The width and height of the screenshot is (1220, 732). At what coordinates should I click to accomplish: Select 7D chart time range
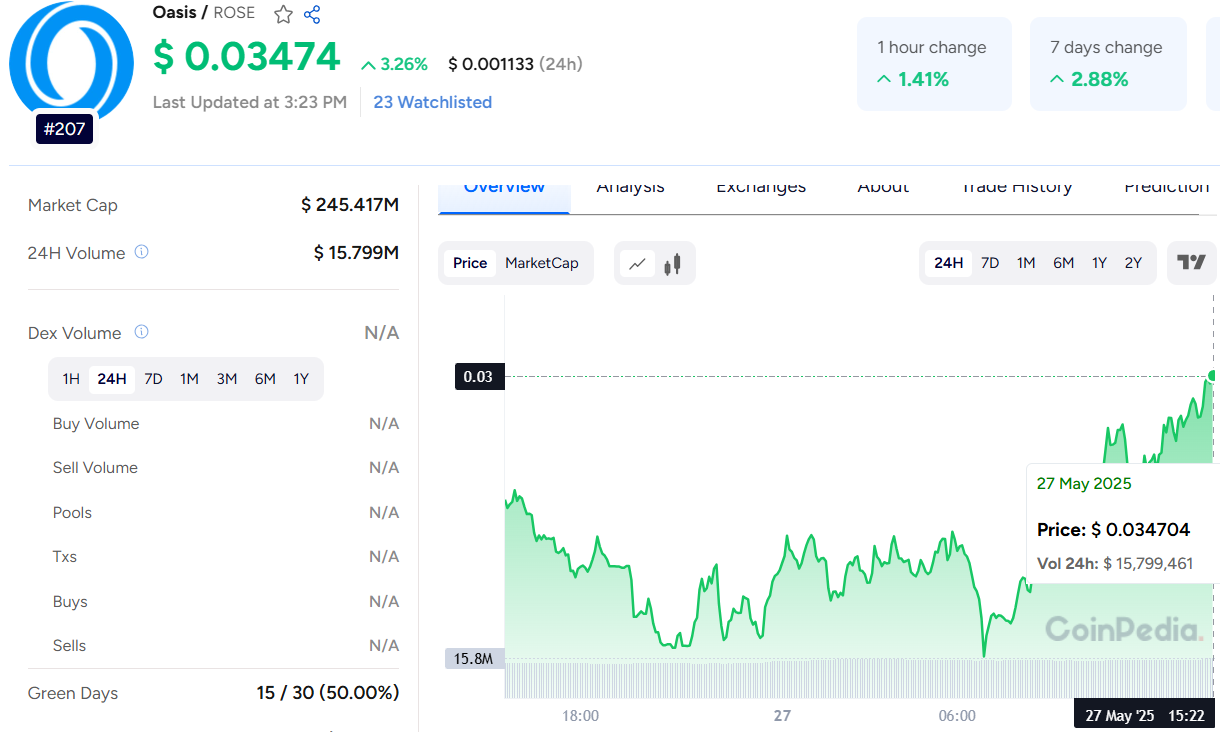[990, 263]
